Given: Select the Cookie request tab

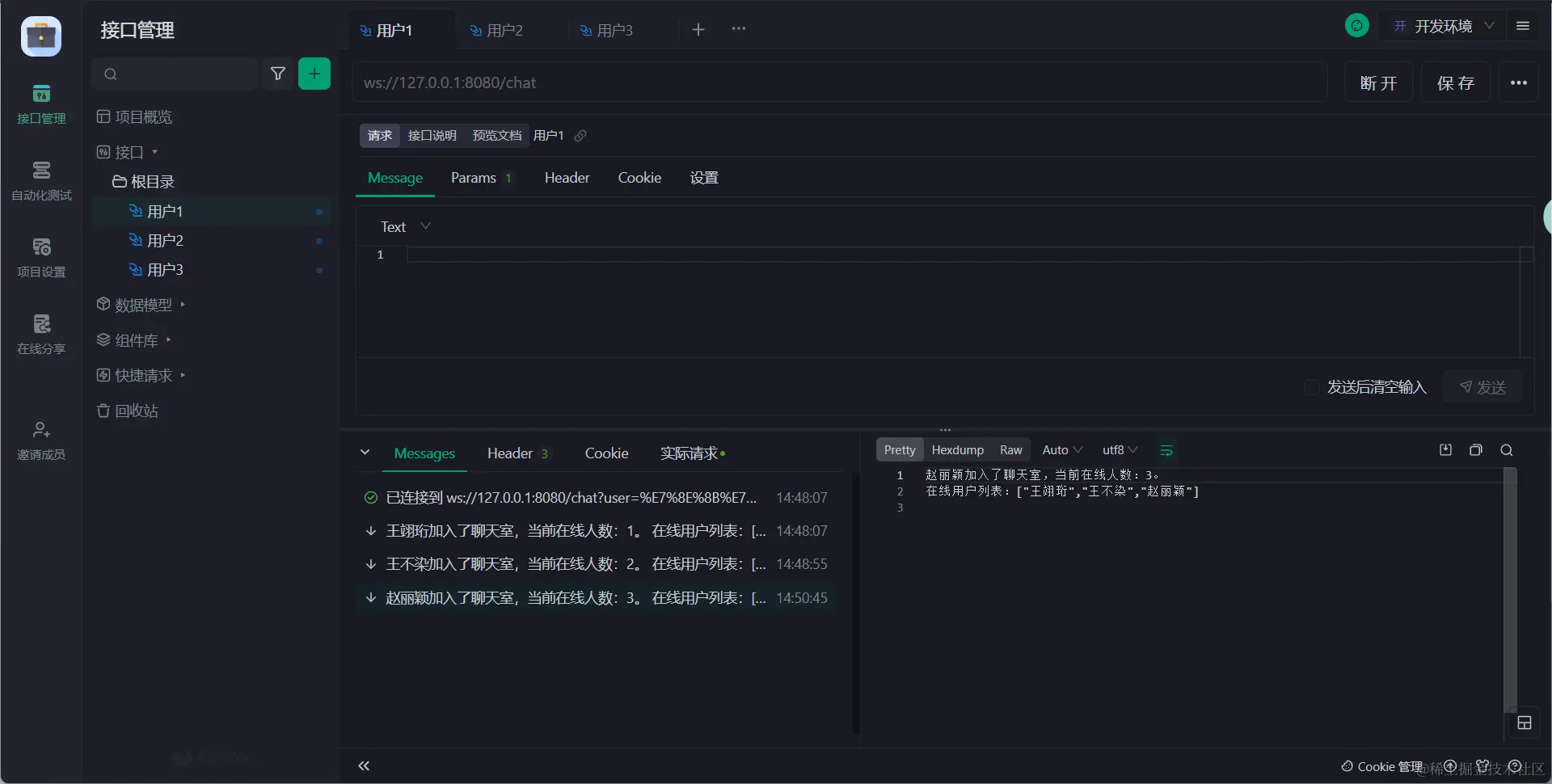Looking at the screenshot, I should click(x=639, y=178).
